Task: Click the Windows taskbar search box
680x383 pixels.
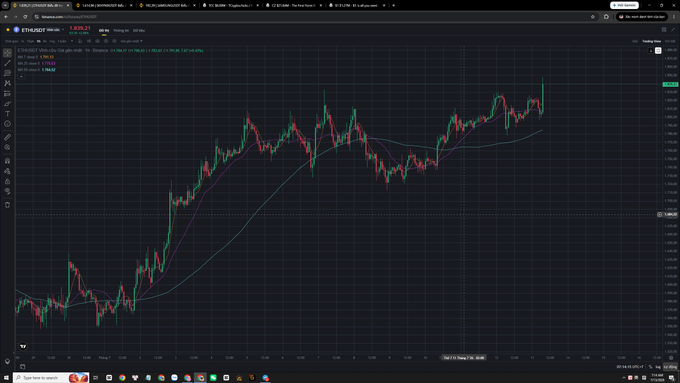Action: point(51,378)
